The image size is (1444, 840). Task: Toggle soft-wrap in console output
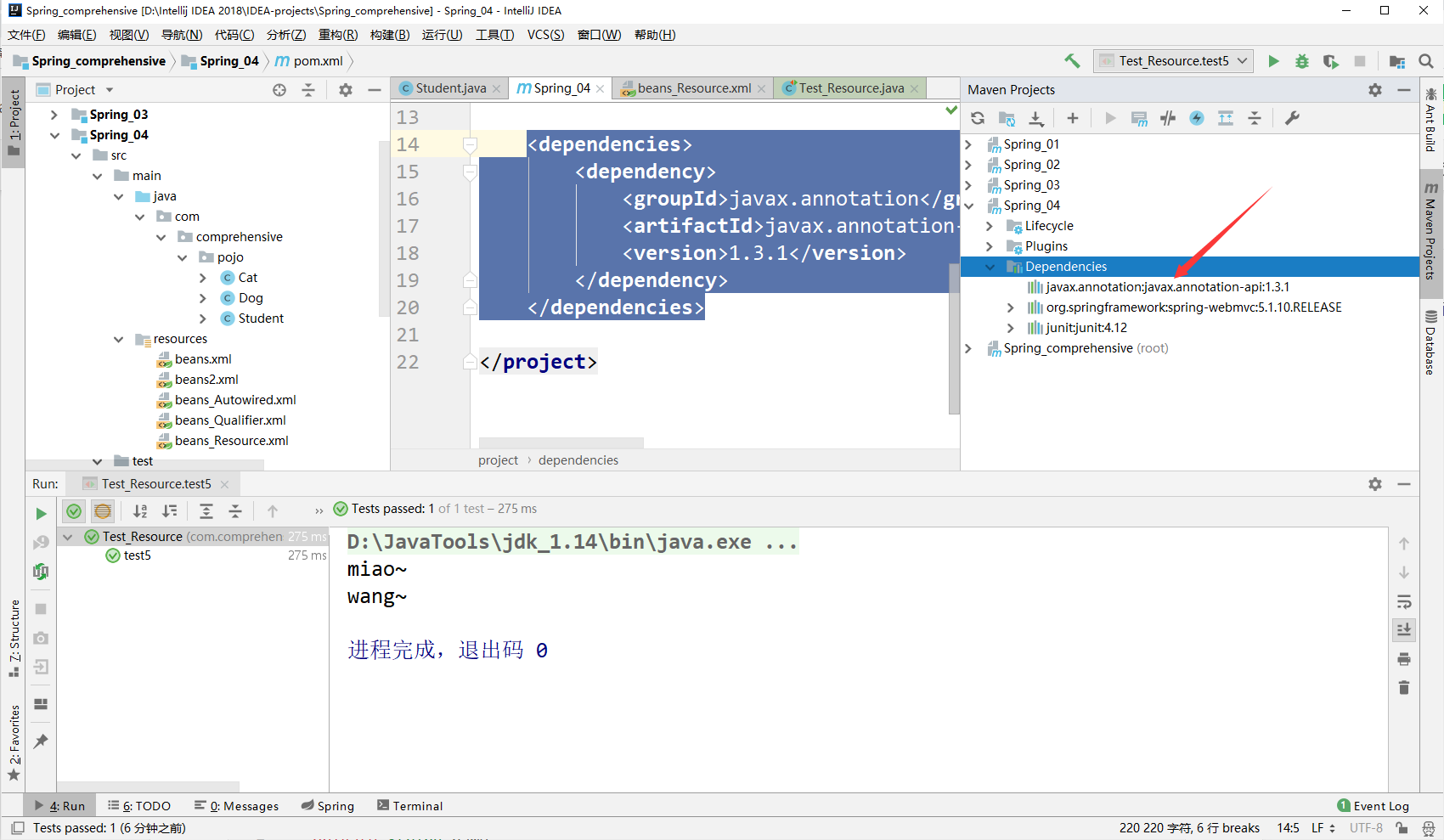[1404, 602]
